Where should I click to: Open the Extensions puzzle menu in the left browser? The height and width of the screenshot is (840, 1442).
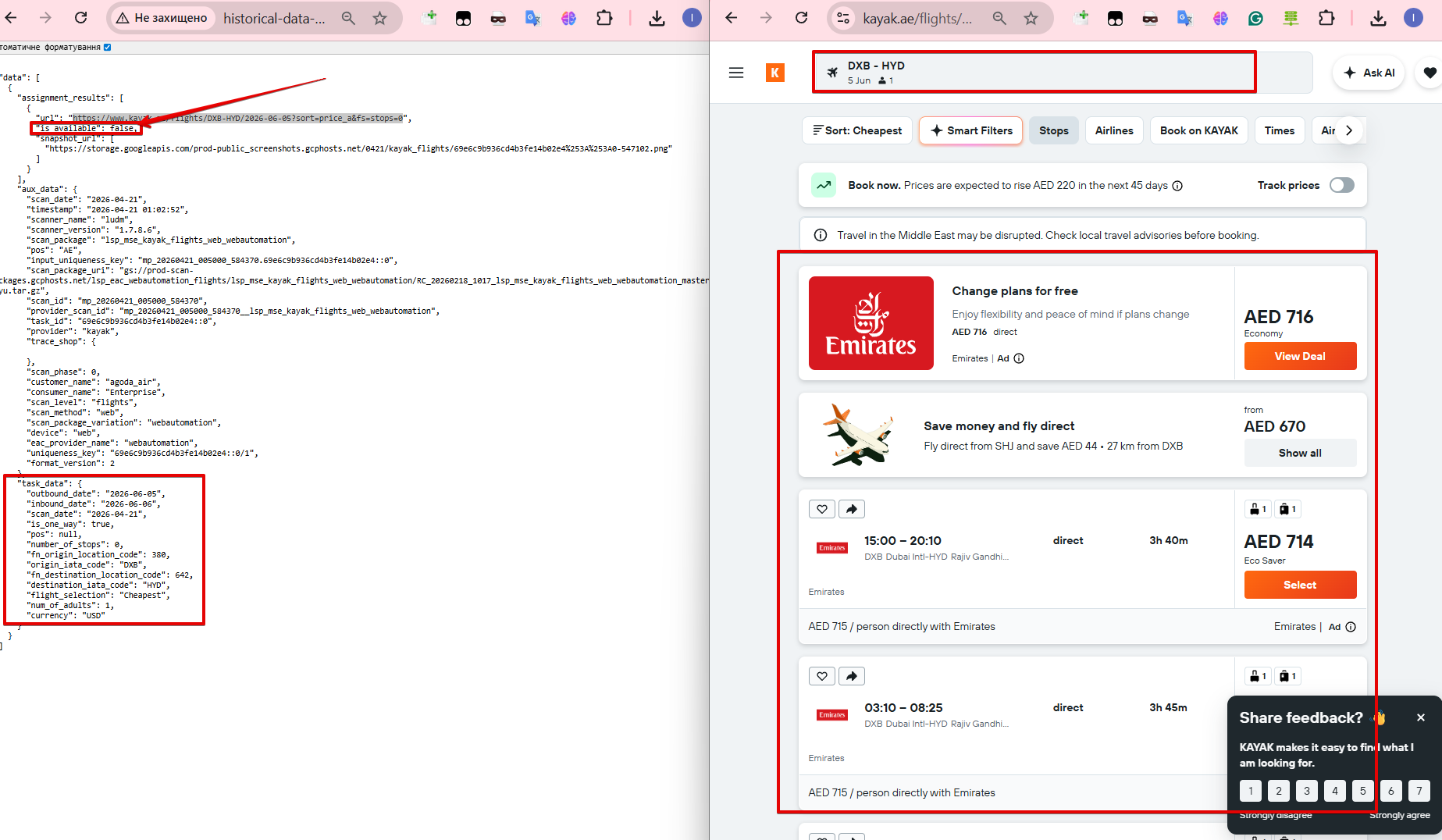pyautogui.click(x=604, y=18)
